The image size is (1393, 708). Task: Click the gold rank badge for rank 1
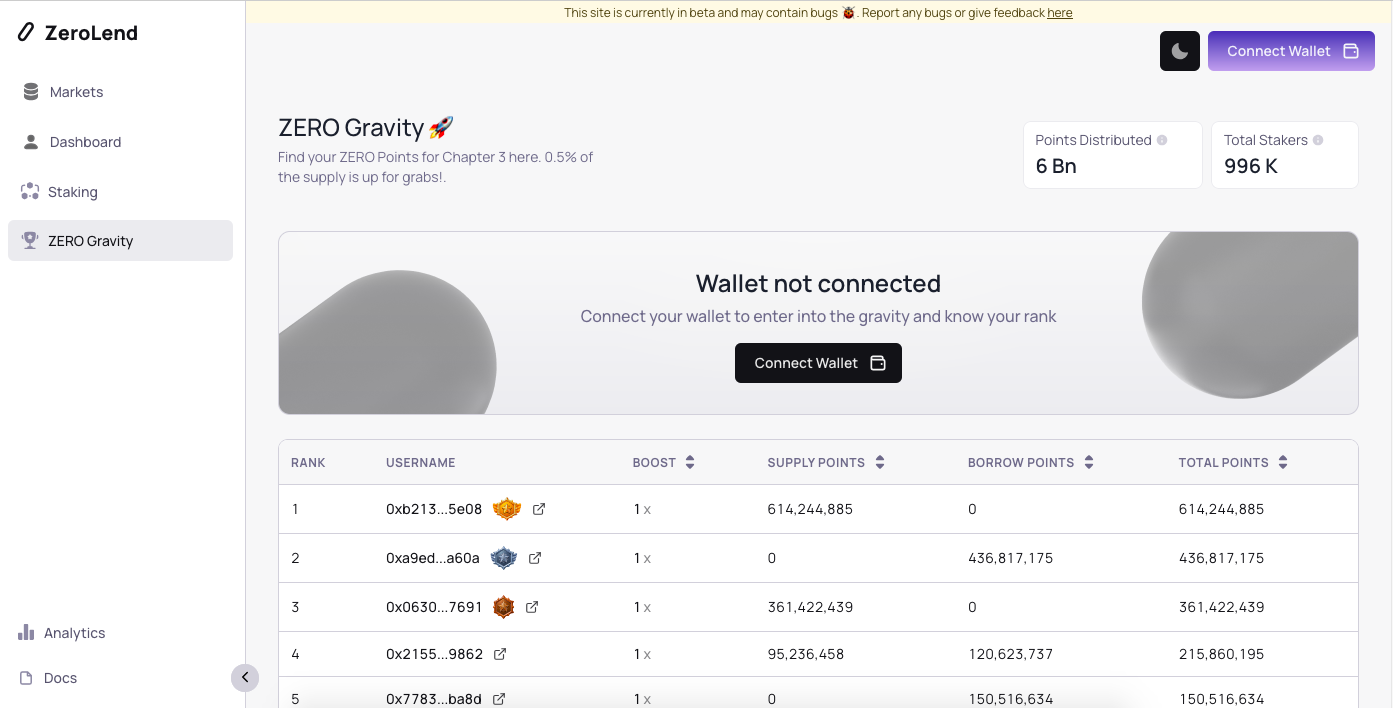pos(507,509)
